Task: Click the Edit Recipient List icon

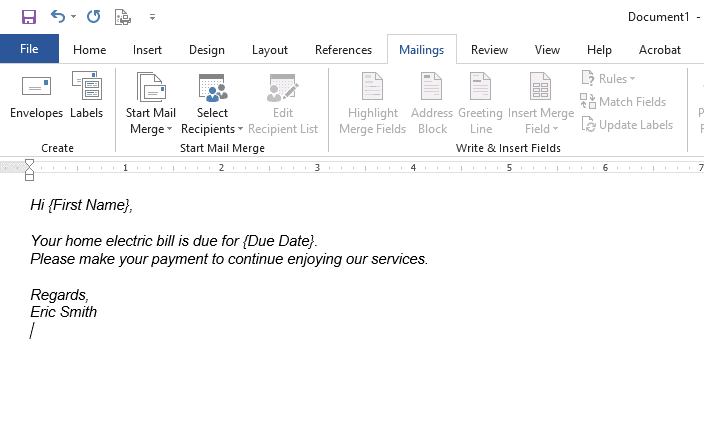Action: tap(283, 87)
